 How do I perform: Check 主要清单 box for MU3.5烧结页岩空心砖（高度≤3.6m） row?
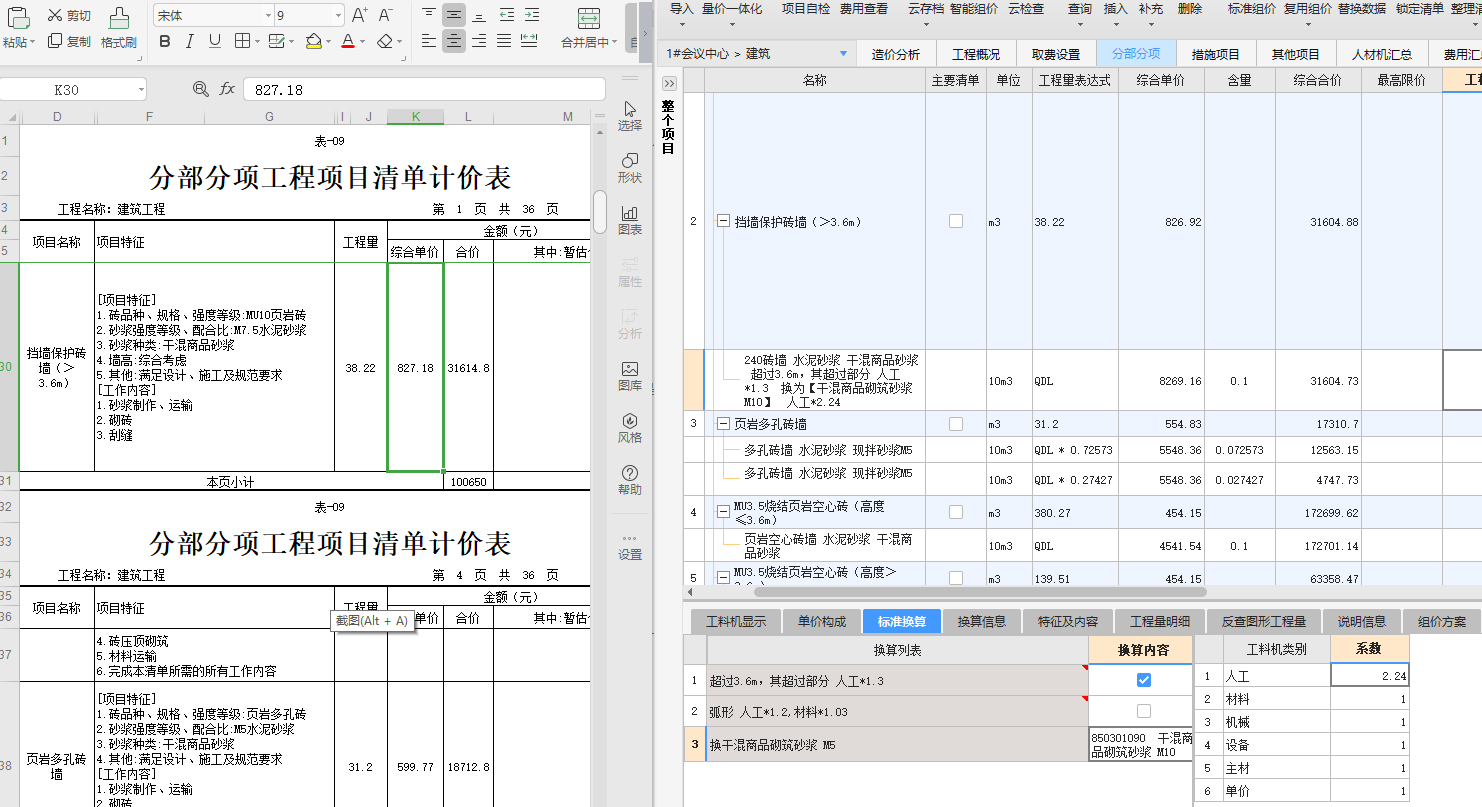pyautogui.click(x=955, y=512)
